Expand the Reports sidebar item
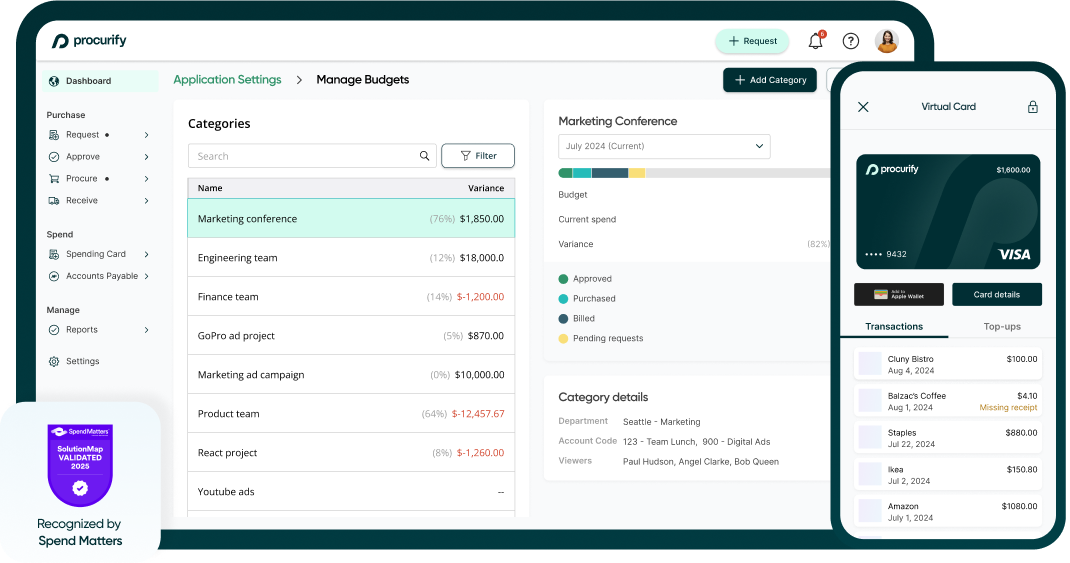Screen dimensions: 1070x563 pyautogui.click(x=146, y=330)
